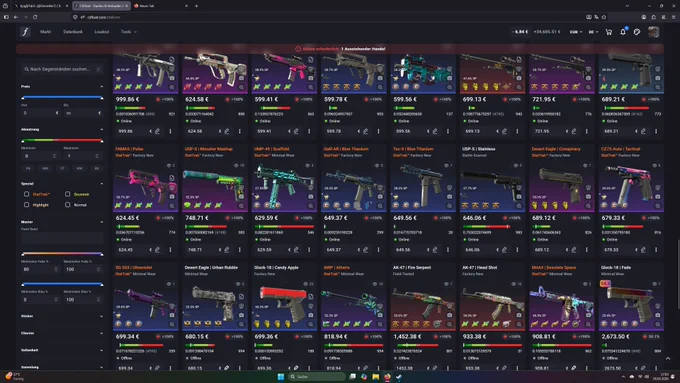Viewport: 680px width, 383px height.
Task: Open the translate page icon in the address bar
Action: click(596, 17)
